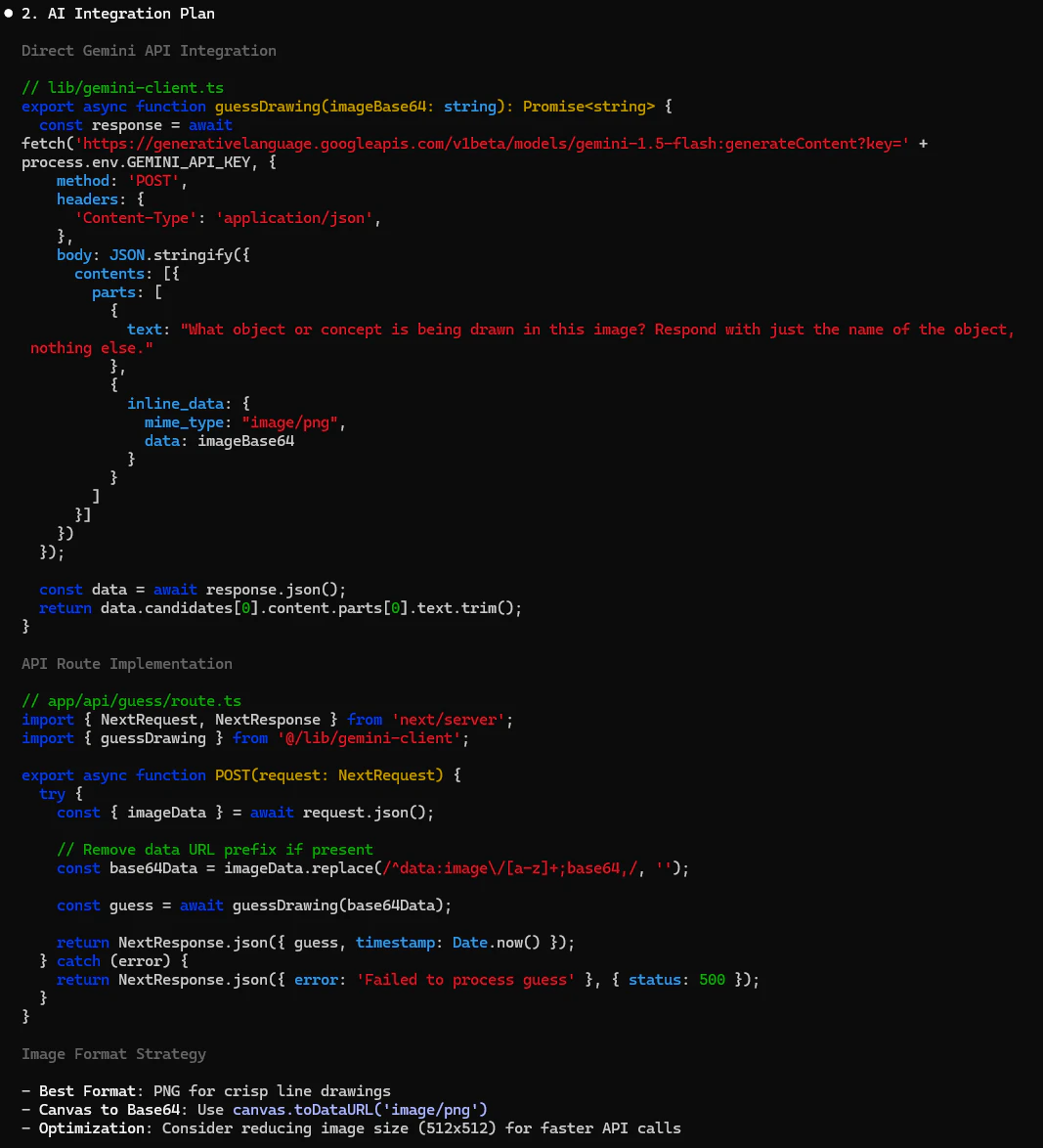Viewport: 1043px width, 1148px height.
Task: Click 'timestamp: Date.now()' in the return line
Action: [x=448, y=943]
